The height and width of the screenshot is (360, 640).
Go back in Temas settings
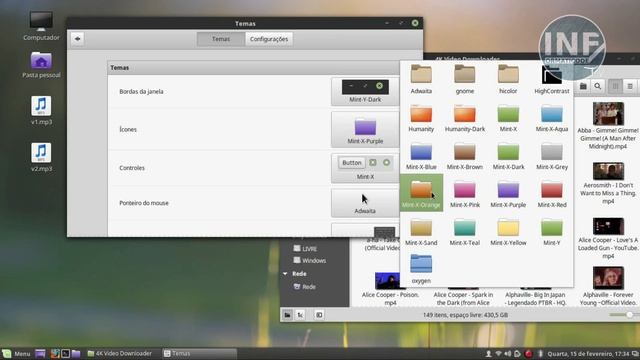tap(77, 39)
